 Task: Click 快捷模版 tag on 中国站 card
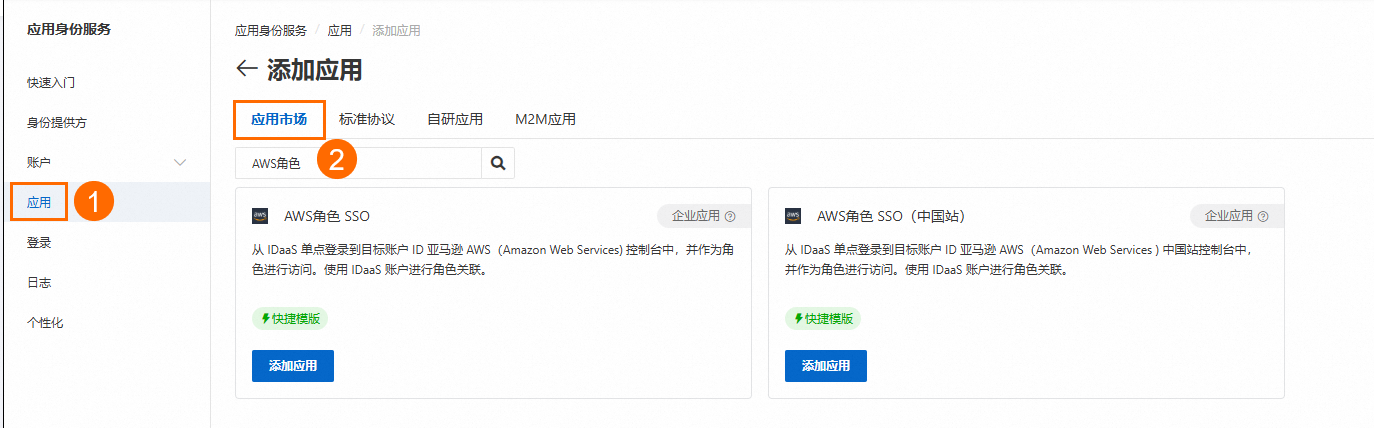[x=823, y=319]
